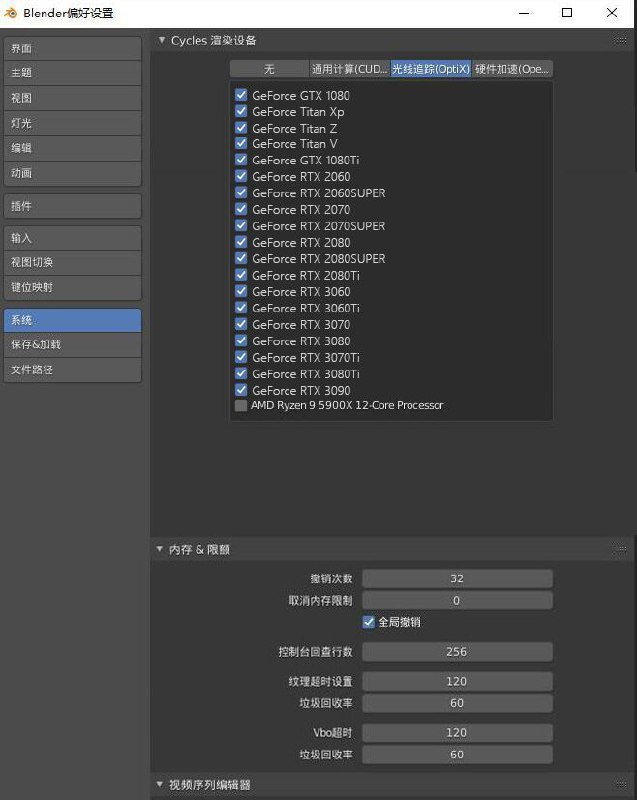Toggle GeForce RTX 3060Ti checkbox
Screen dimensions: 637x800
pos(241,308)
